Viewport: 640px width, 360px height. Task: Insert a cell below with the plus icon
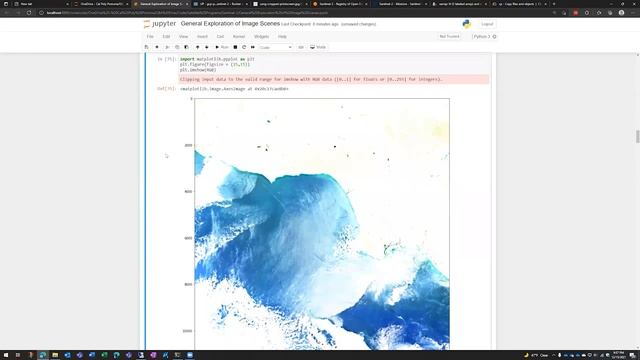[157, 47]
